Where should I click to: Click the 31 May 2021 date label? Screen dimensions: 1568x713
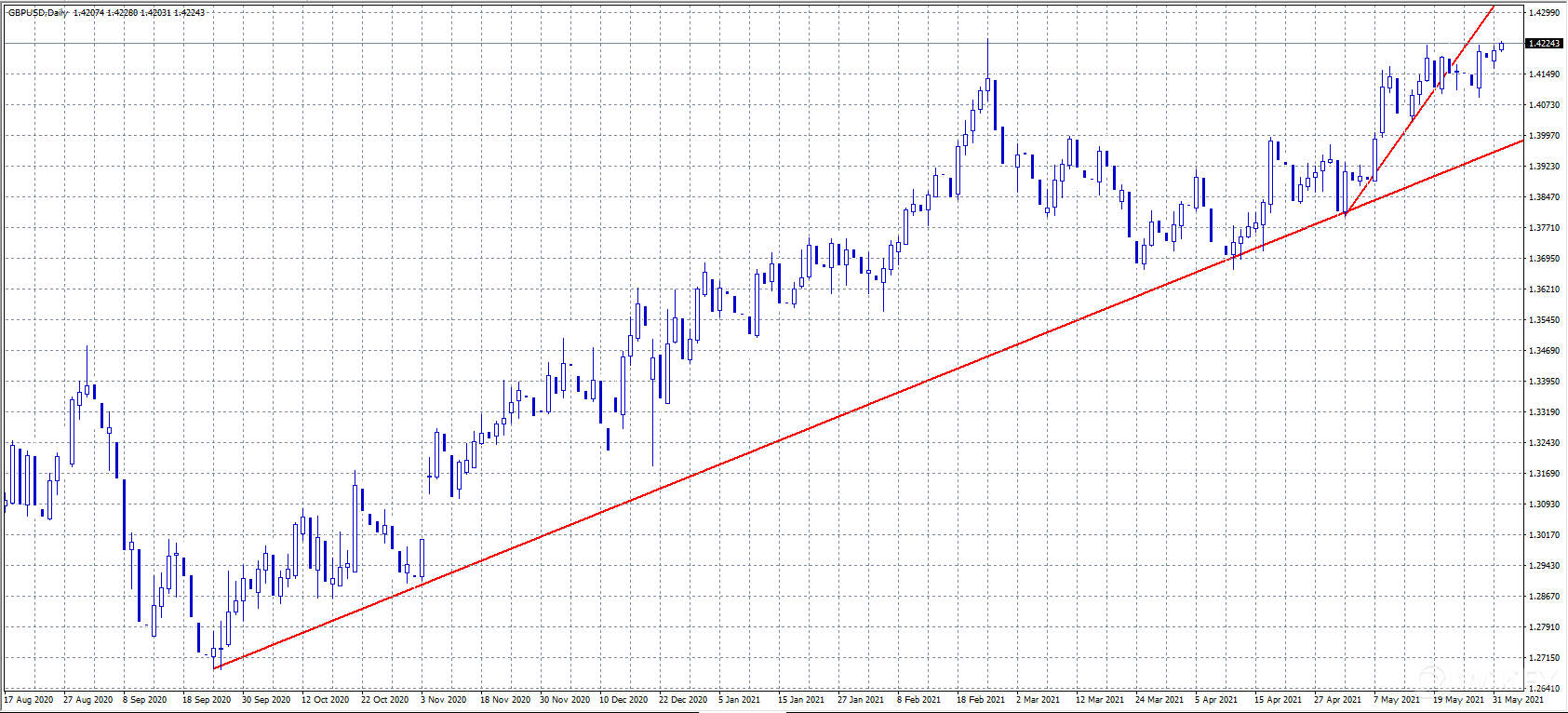click(x=1518, y=699)
